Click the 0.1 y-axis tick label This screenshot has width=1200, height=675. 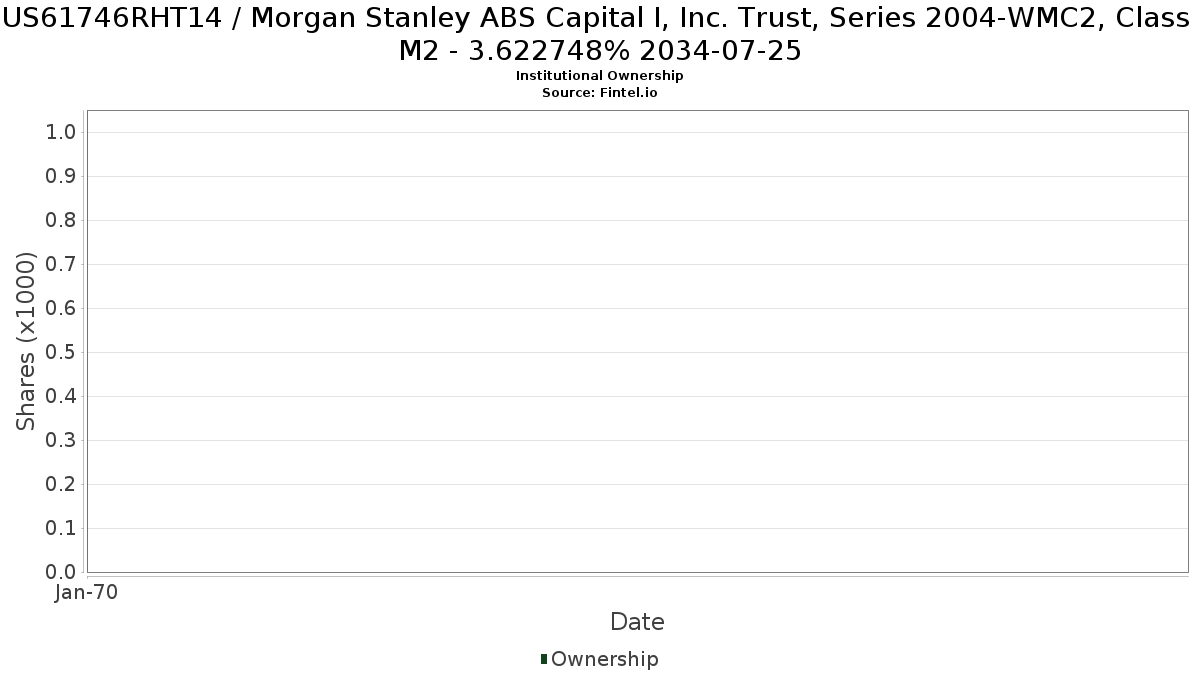[61, 528]
